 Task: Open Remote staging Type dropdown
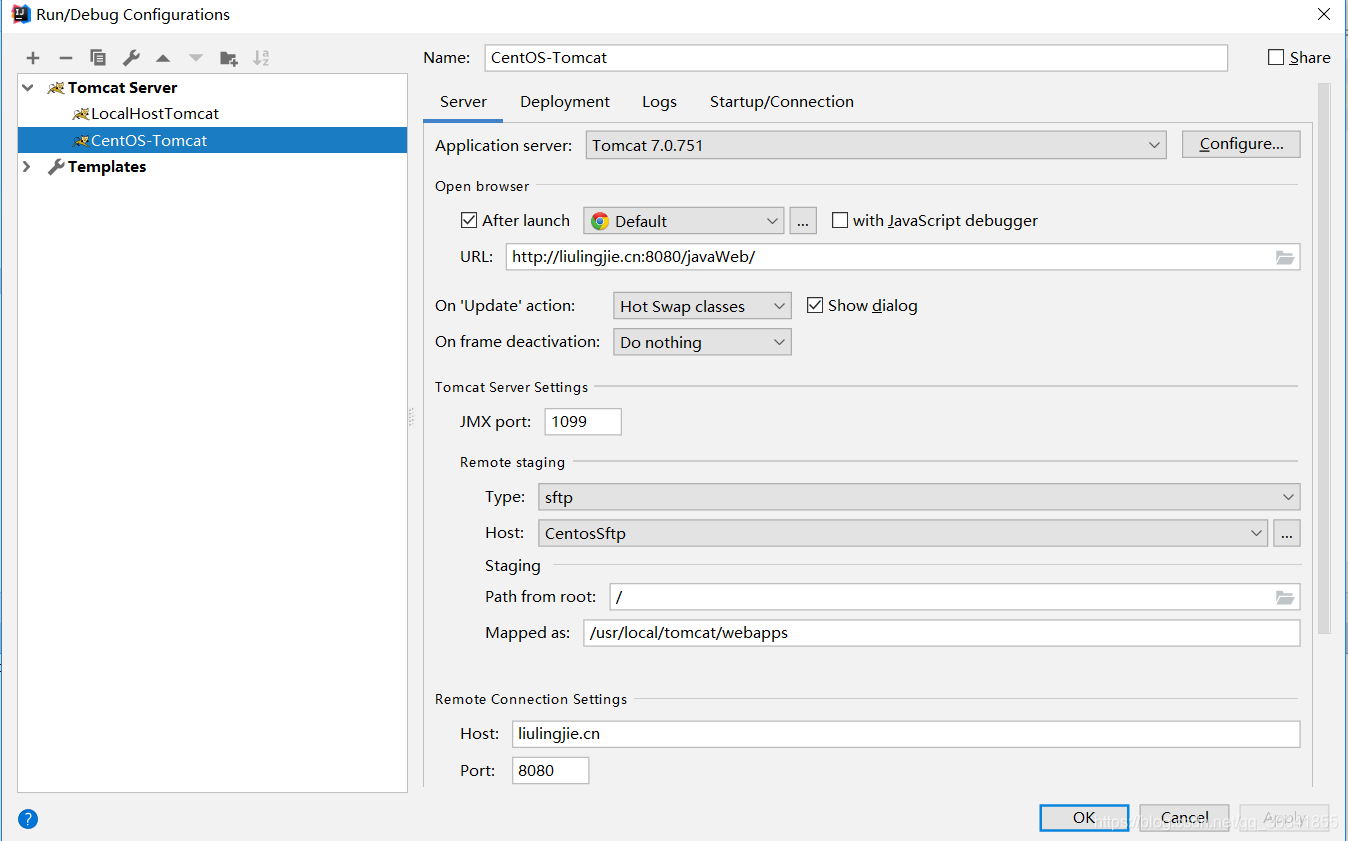click(919, 497)
